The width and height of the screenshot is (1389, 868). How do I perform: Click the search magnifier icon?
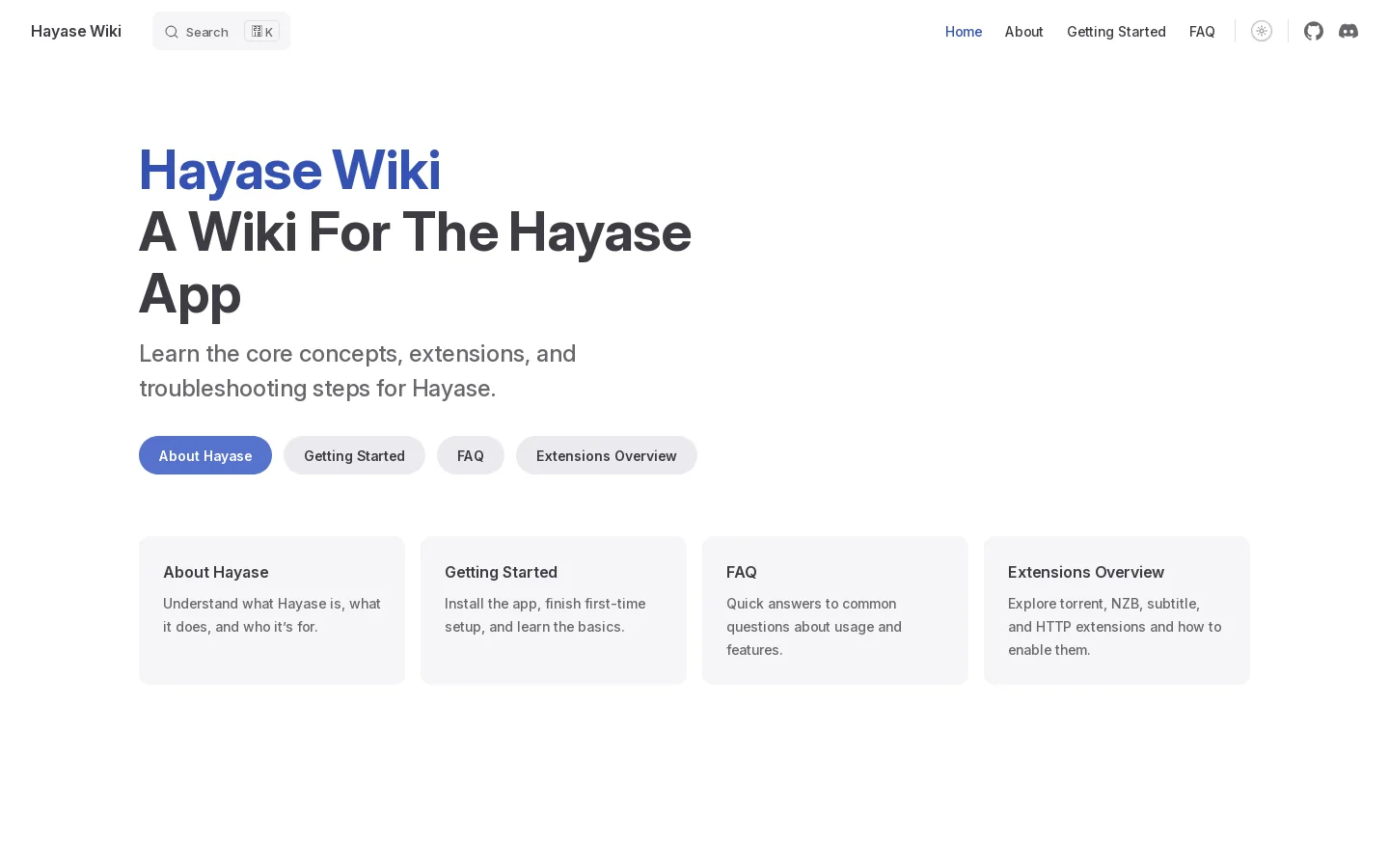point(172,32)
